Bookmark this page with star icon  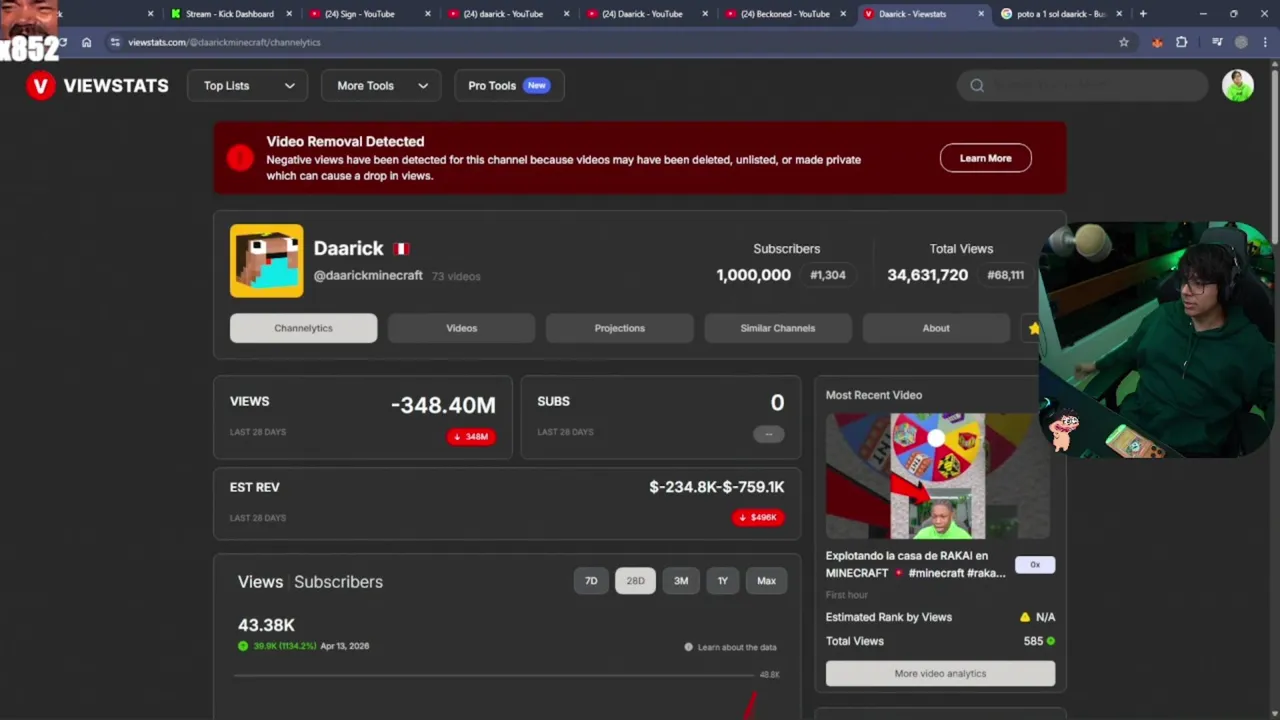[1124, 42]
